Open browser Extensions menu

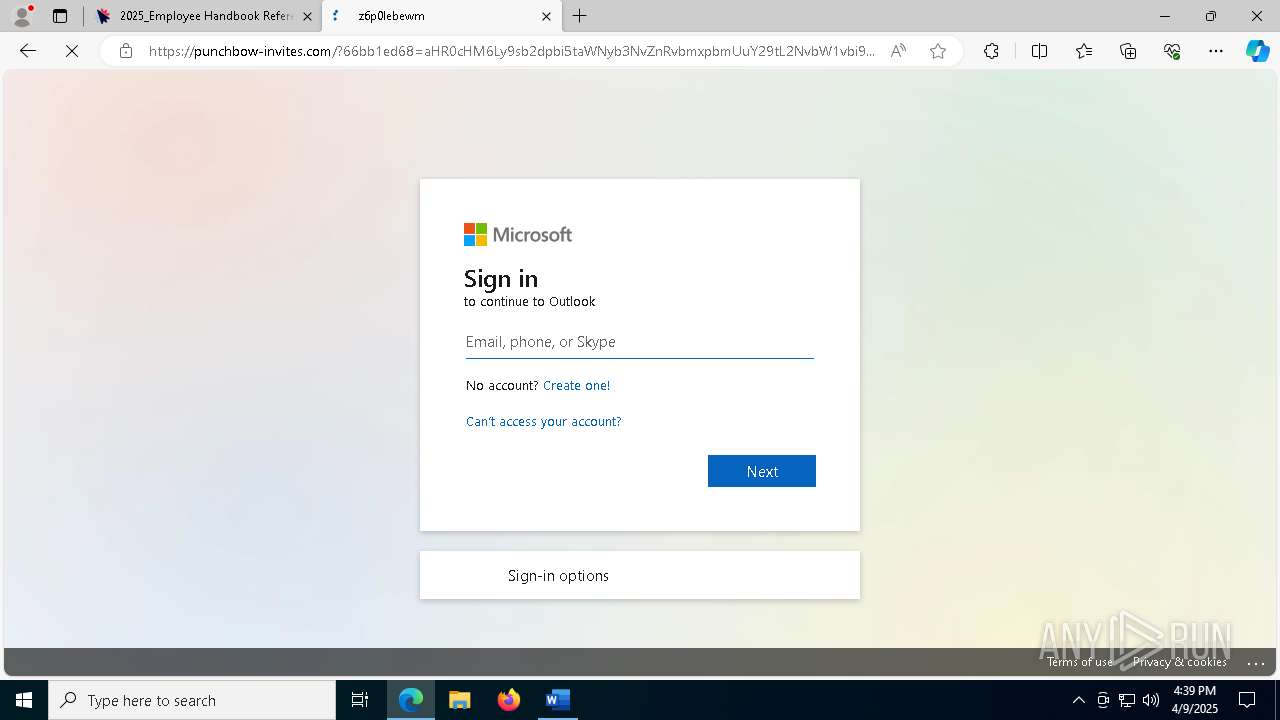991,51
